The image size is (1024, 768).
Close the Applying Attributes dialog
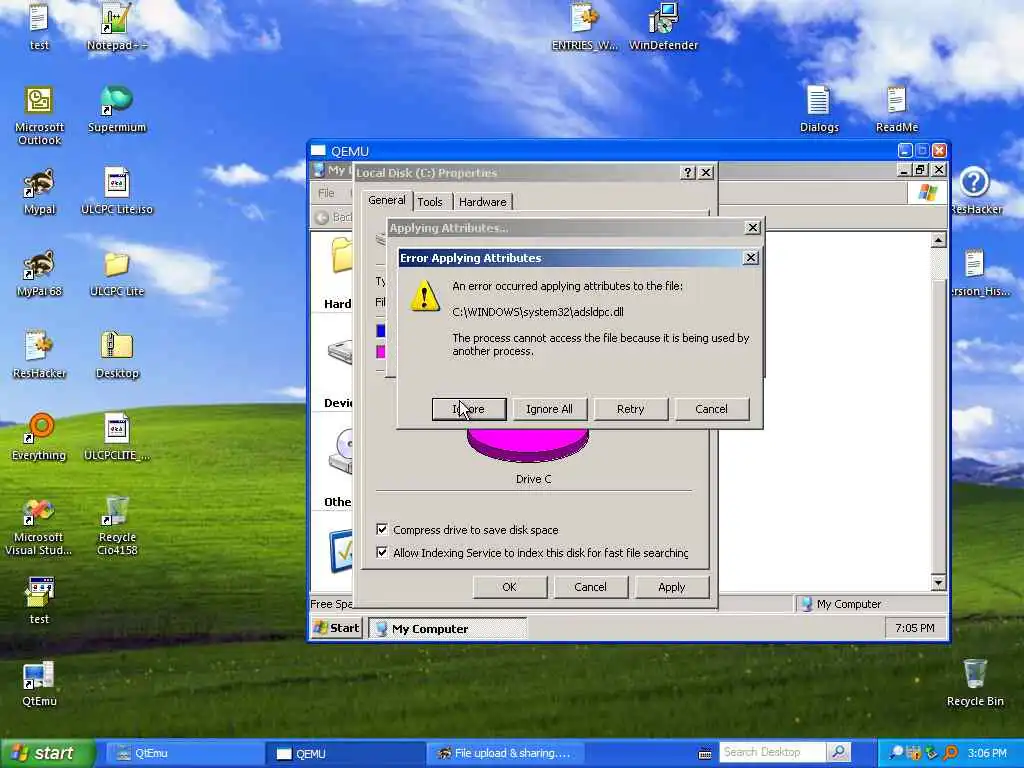tap(752, 227)
